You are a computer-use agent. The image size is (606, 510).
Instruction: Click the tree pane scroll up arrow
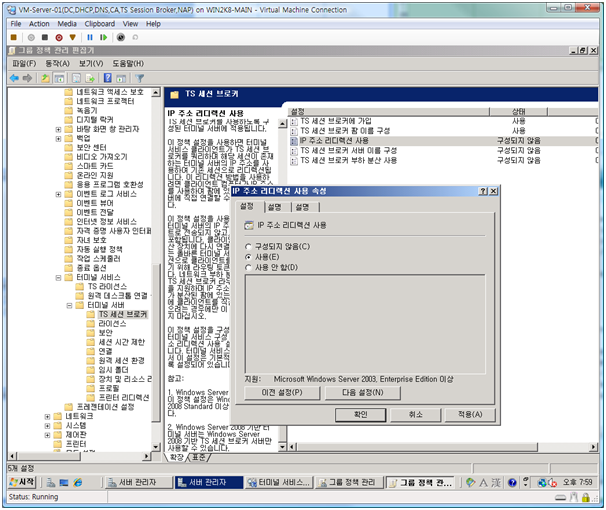(156, 92)
